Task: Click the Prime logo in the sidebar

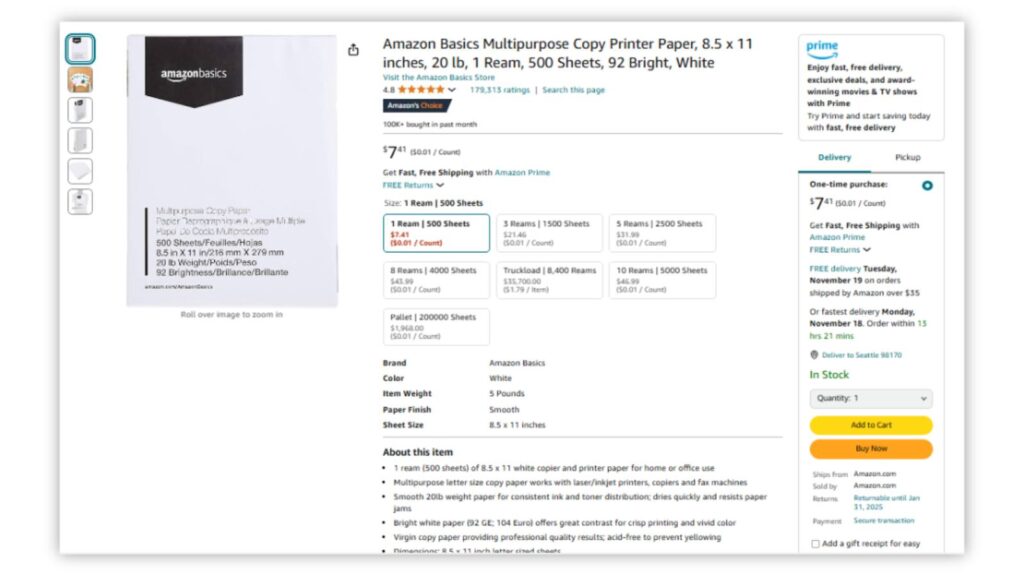Action: [x=822, y=50]
